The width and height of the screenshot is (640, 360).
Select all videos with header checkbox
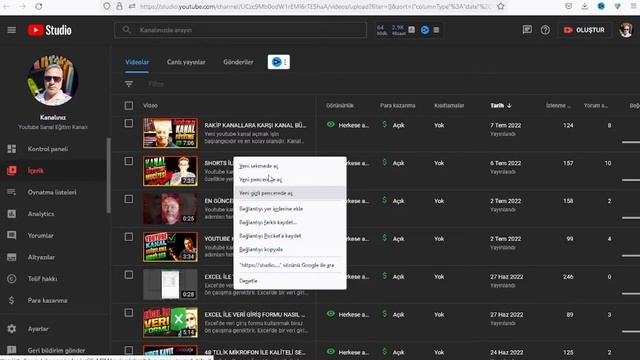click(x=129, y=106)
